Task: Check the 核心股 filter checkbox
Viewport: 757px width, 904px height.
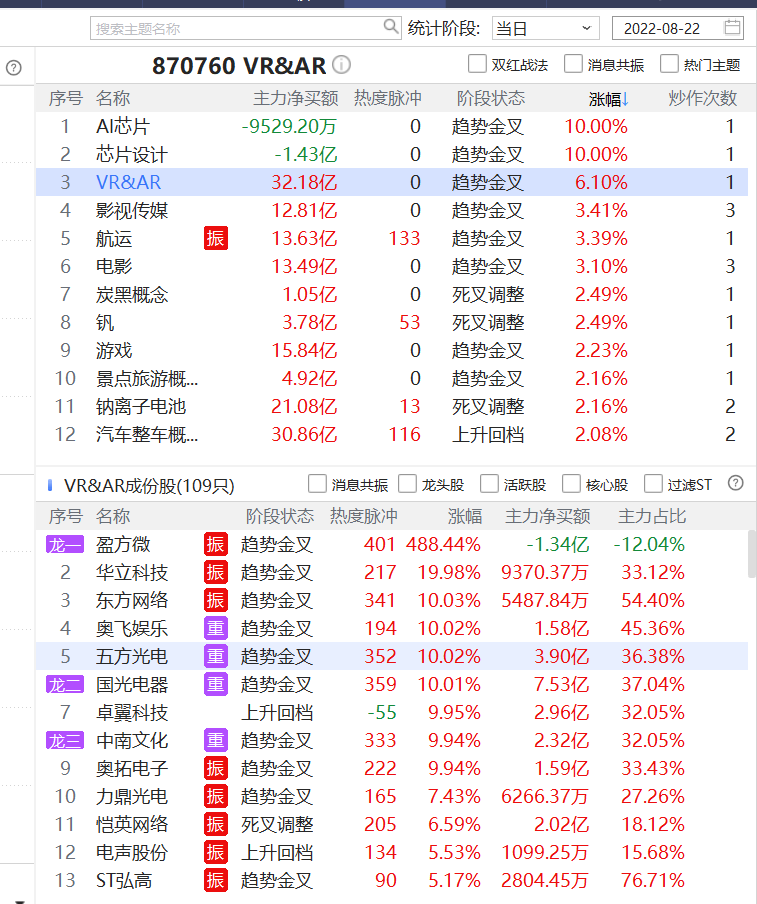Action: click(571, 484)
